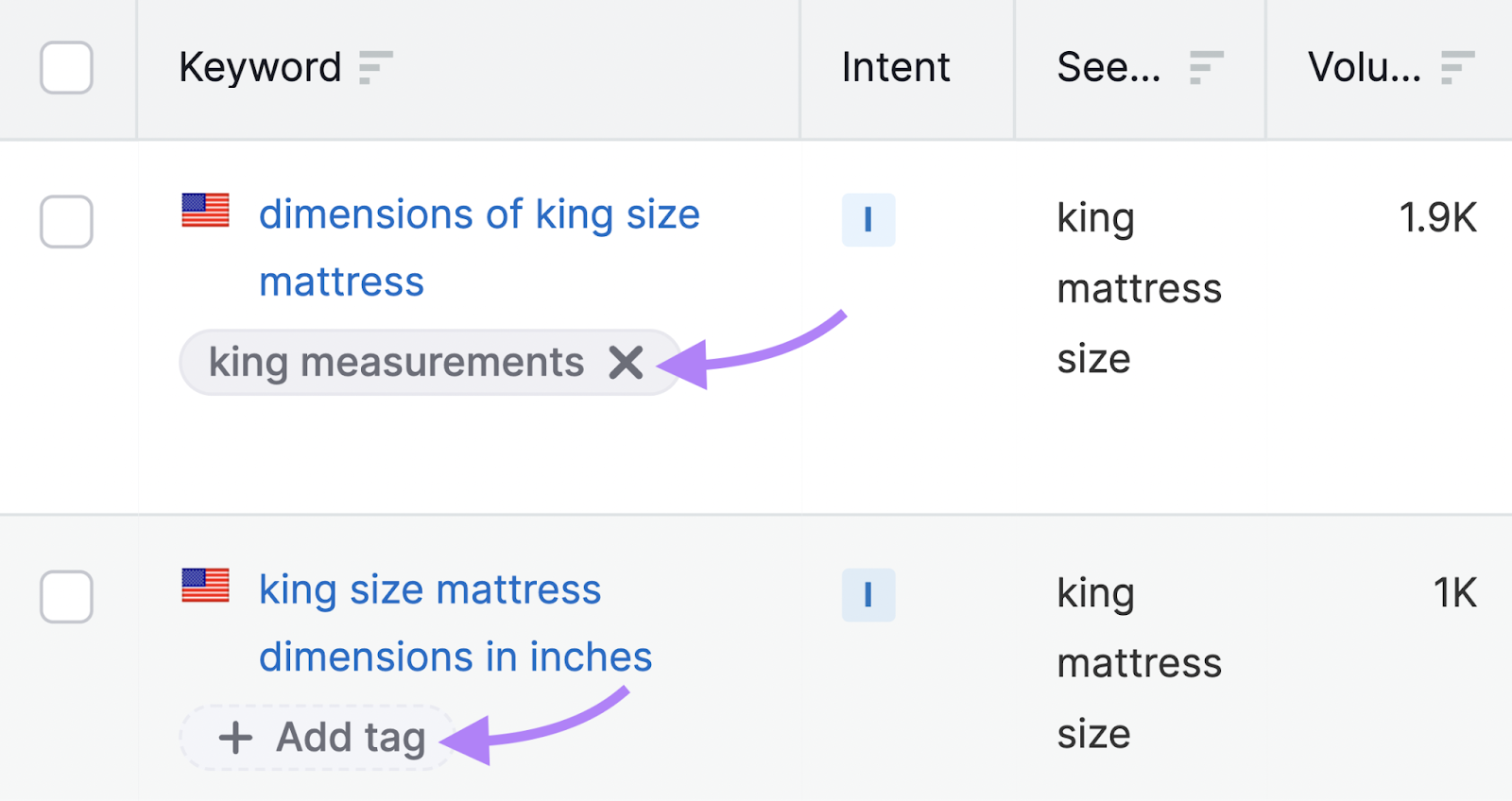1512x801 pixels.
Task: Click the Keyword column header text
Action: (x=260, y=68)
